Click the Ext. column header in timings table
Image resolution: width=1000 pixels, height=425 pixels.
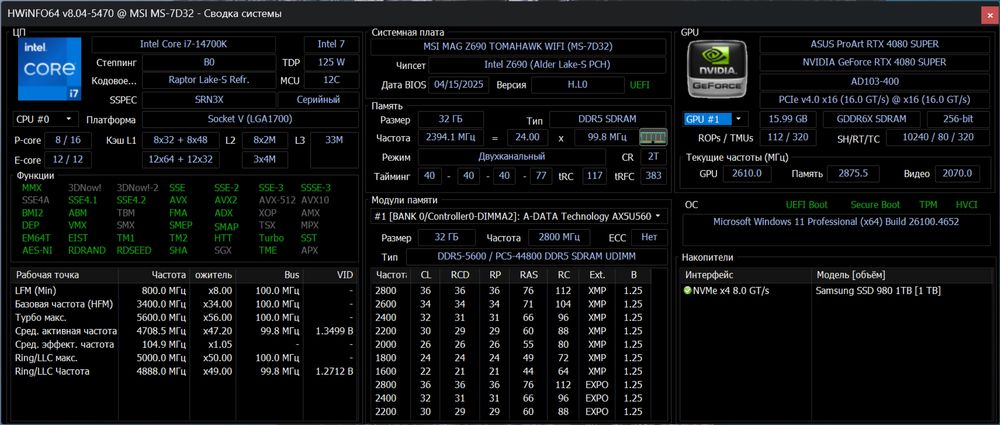coord(597,275)
